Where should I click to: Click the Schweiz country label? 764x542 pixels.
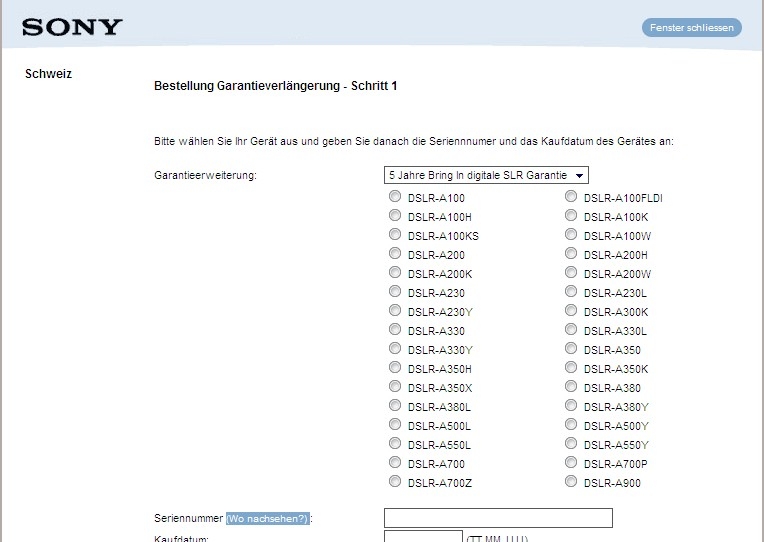click(48, 74)
